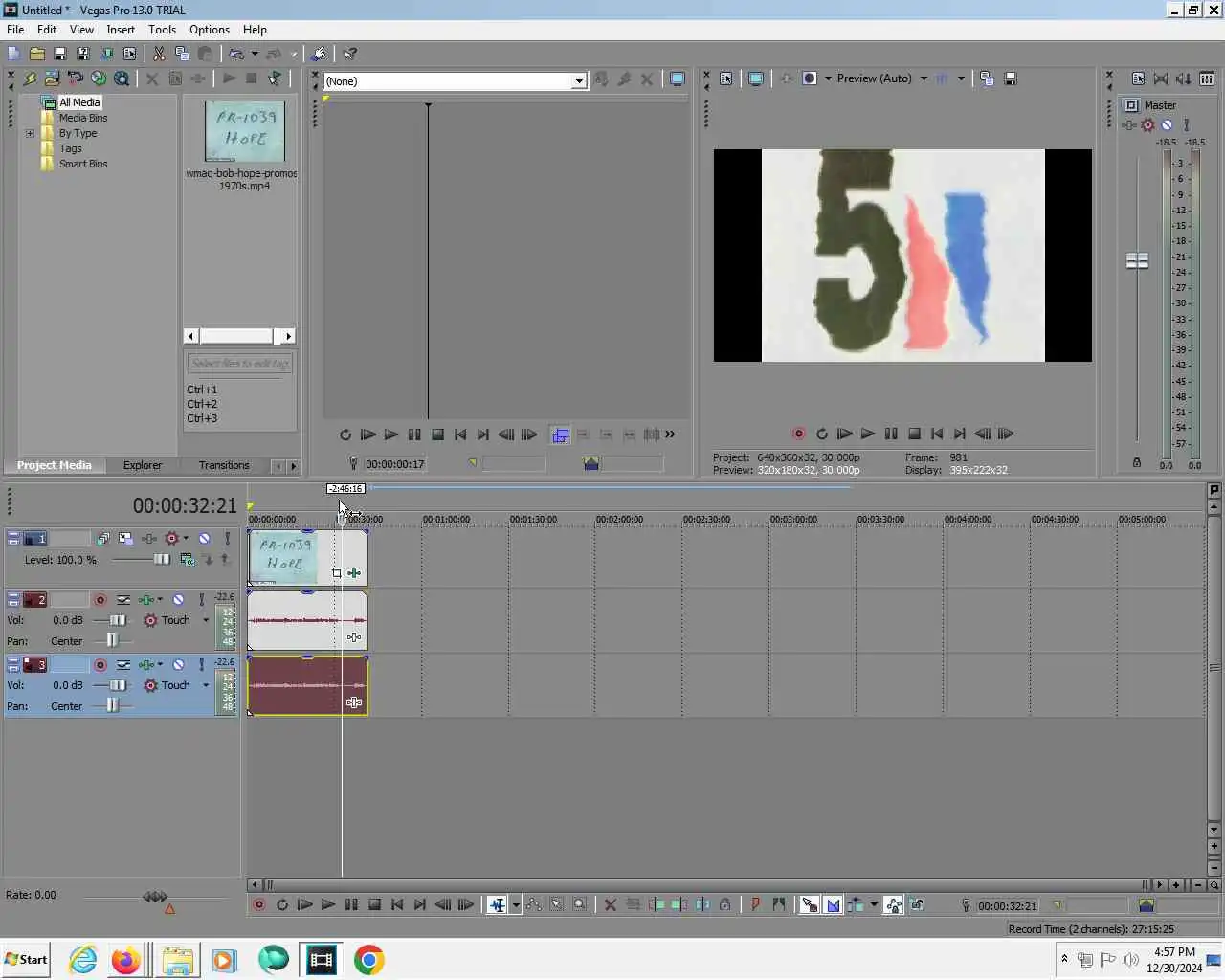Click the Get Media from Web globe icon
The height and width of the screenshot is (980, 1225).
point(99,78)
